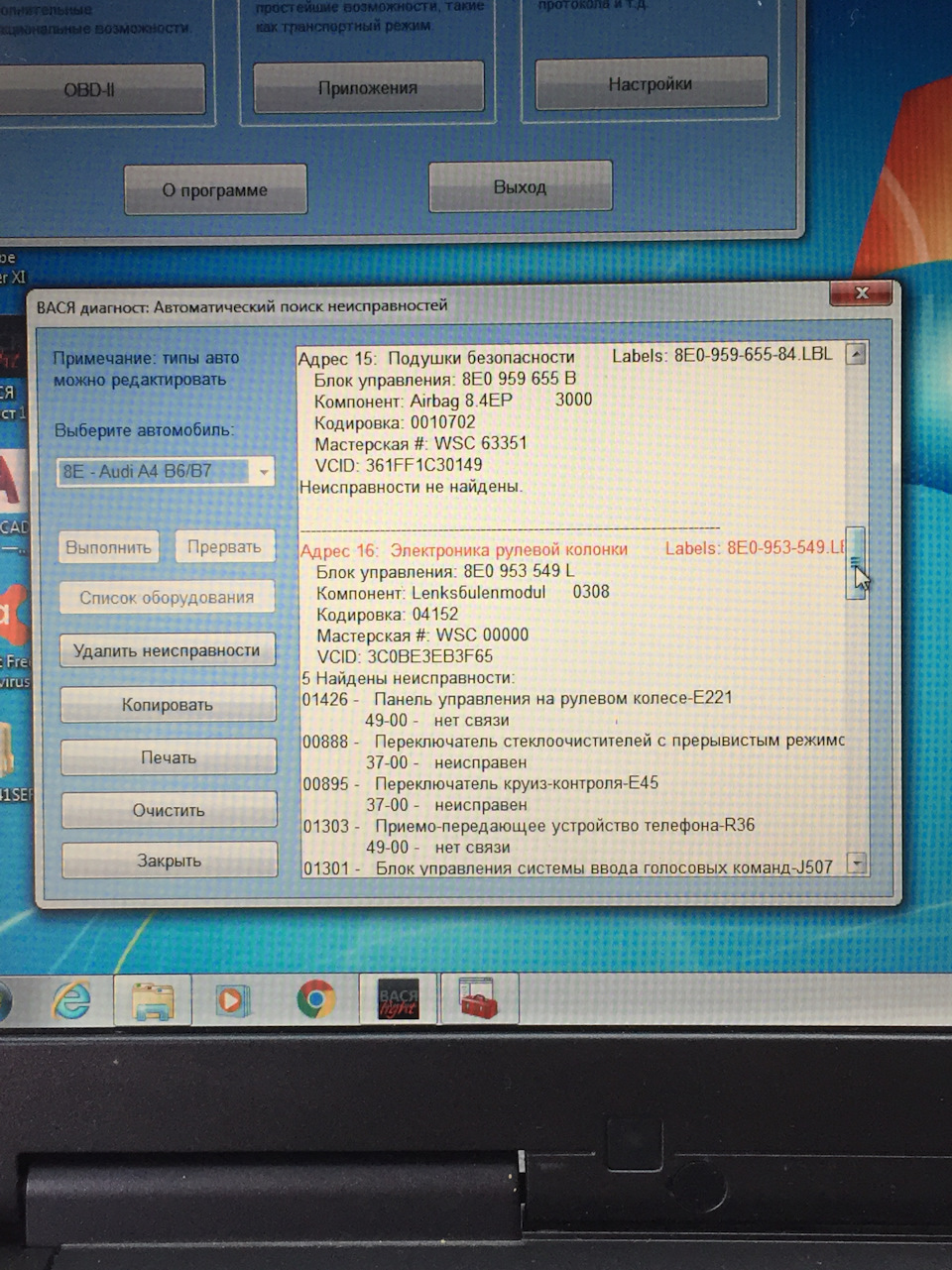The height and width of the screenshot is (1270, 952).
Task: Click the Очистить button
Action: [169, 810]
